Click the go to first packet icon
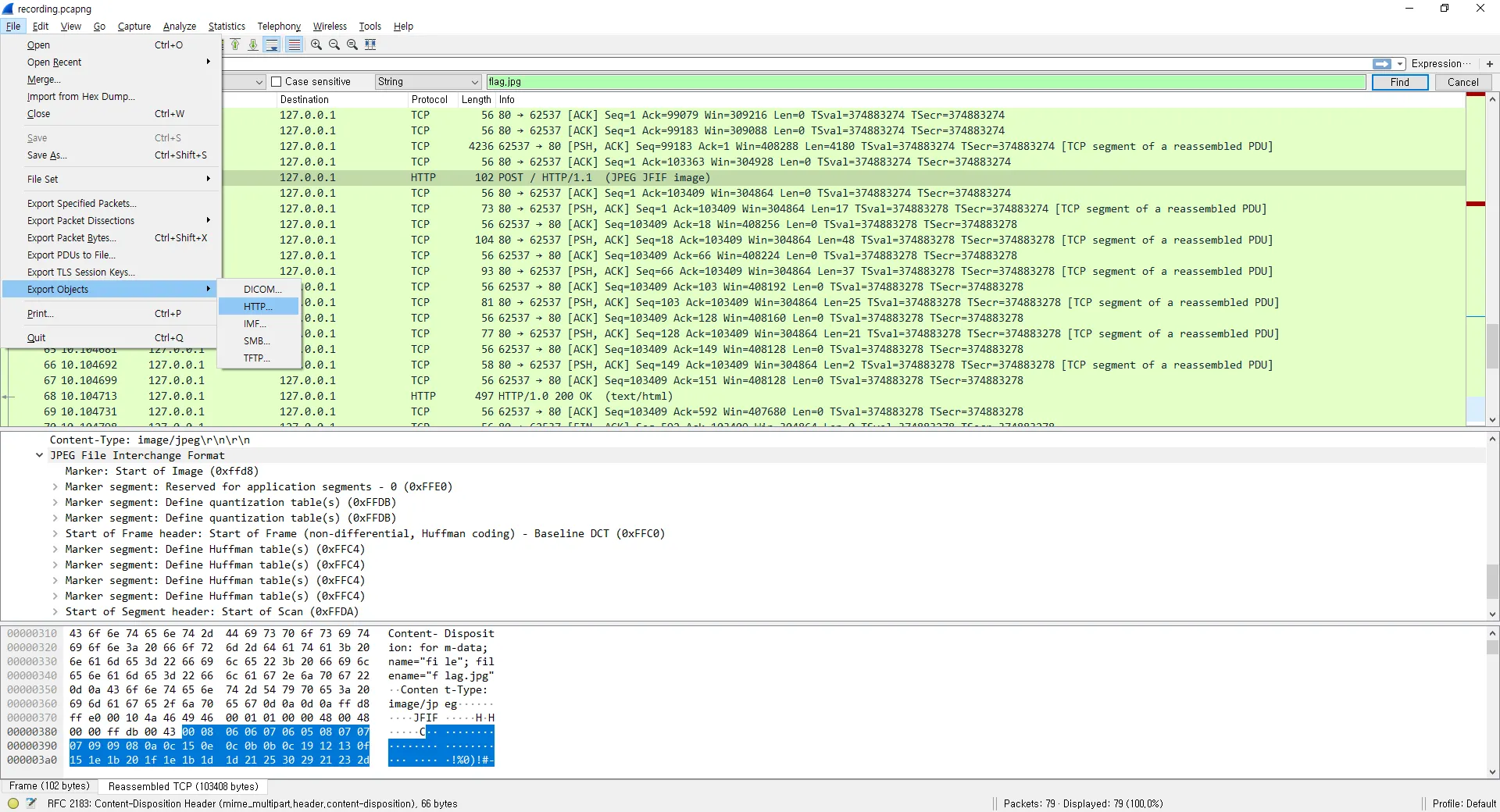Image resolution: width=1500 pixels, height=812 pixels. point(235,45)
